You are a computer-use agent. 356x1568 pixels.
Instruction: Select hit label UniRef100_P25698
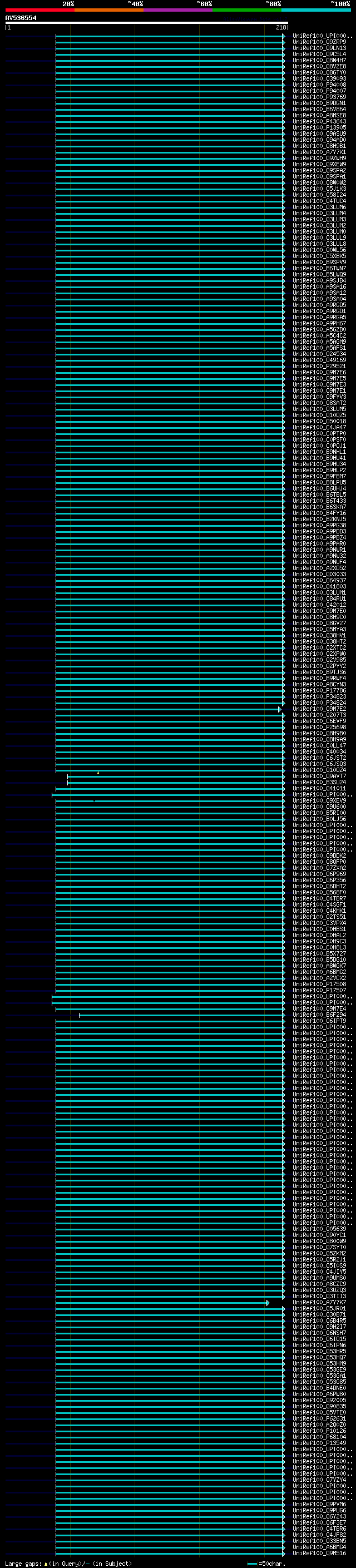click(x=319, y=727)
